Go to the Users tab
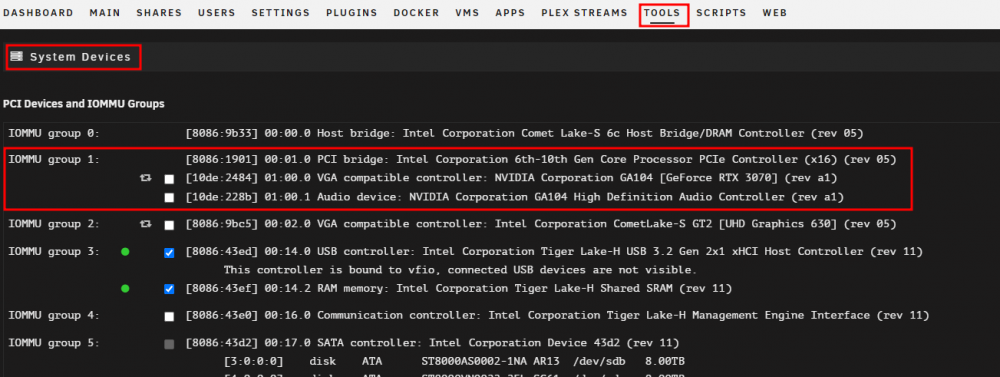1000x377 pixels. (216, 13)
